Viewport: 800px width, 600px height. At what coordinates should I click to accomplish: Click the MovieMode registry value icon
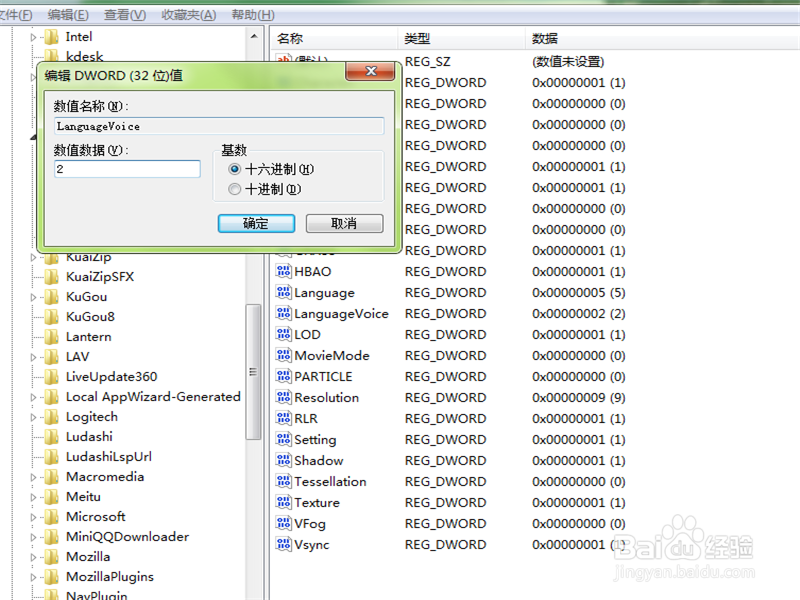(x=287, y=355)
